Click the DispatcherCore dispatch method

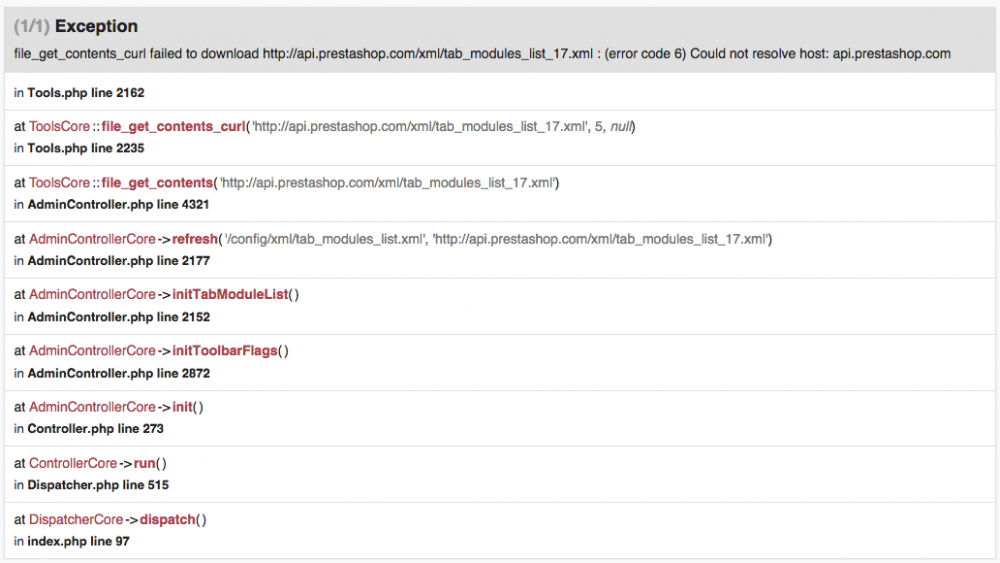pos(167,520)
